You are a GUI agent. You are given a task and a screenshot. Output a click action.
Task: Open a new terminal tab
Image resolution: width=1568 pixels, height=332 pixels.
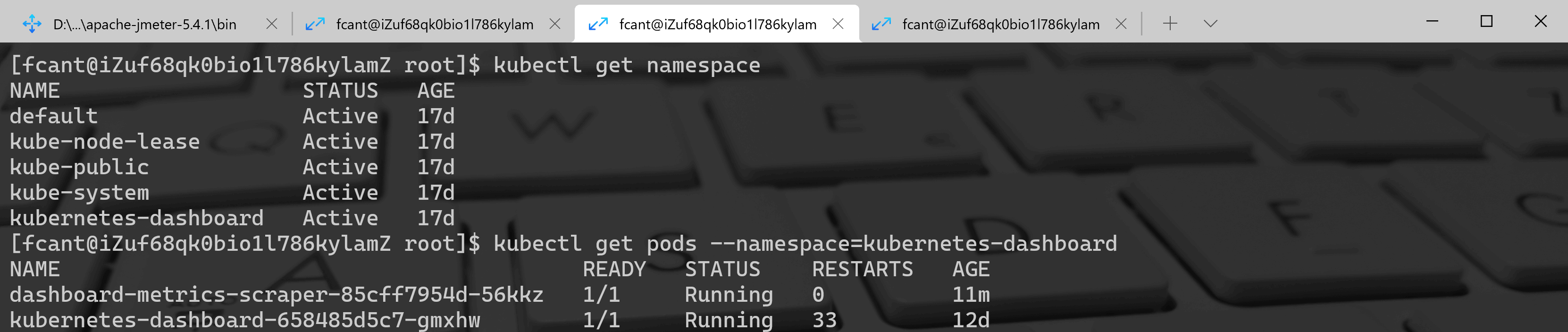(1169, 24)
